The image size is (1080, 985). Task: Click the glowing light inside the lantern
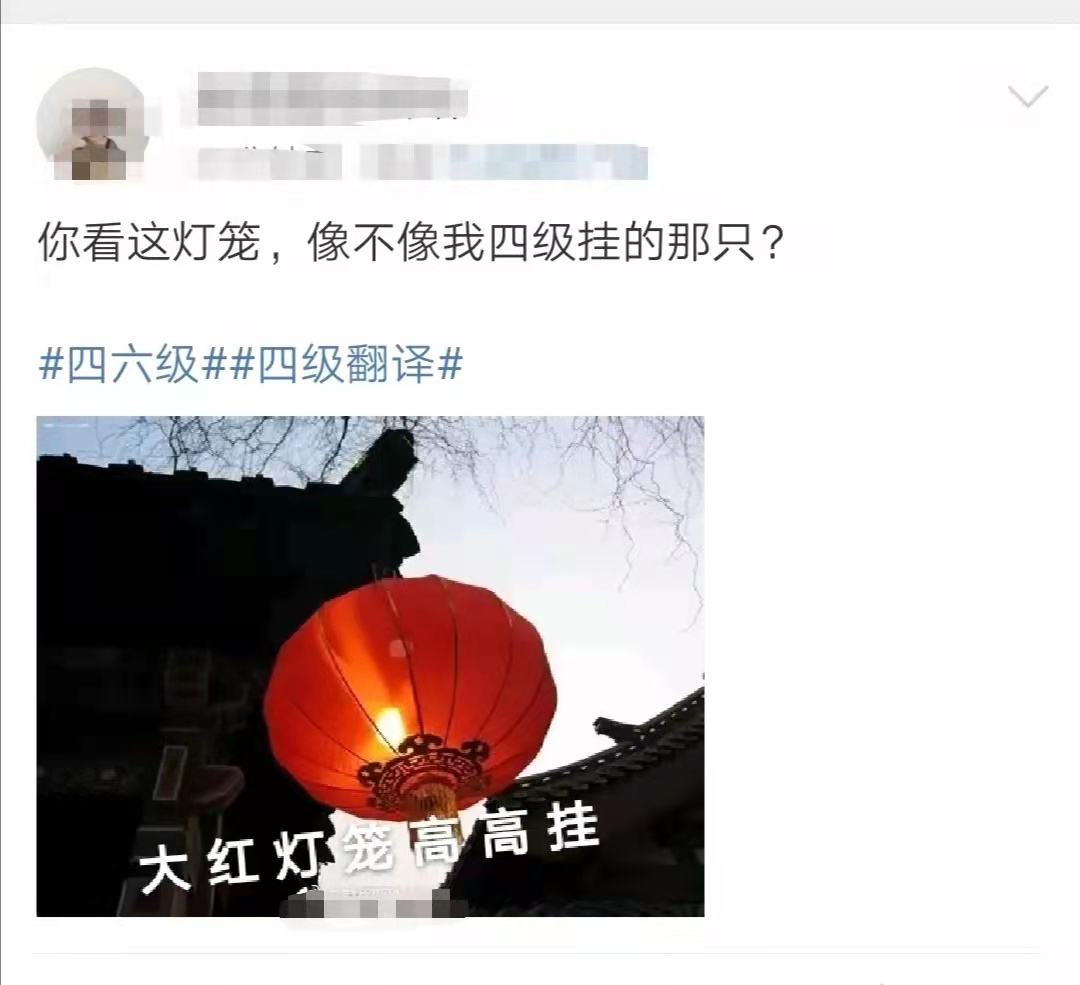pos(390,727)
